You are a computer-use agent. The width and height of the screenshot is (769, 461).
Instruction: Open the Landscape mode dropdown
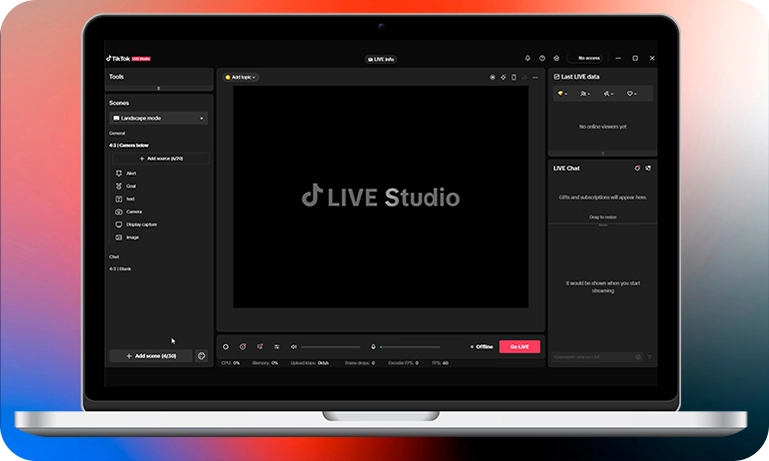click(x=159, y=118)
